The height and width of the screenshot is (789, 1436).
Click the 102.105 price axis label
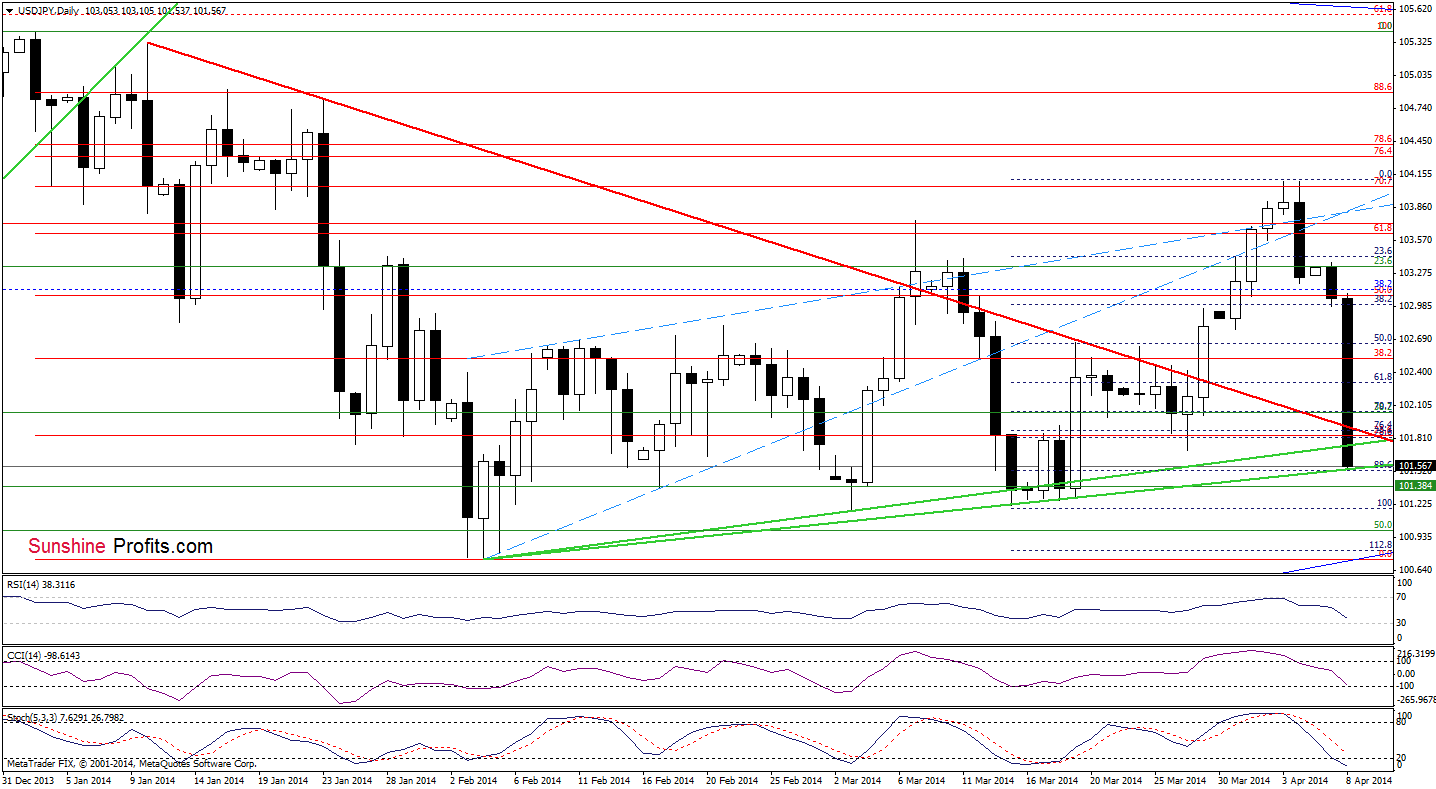[1416, 405]
